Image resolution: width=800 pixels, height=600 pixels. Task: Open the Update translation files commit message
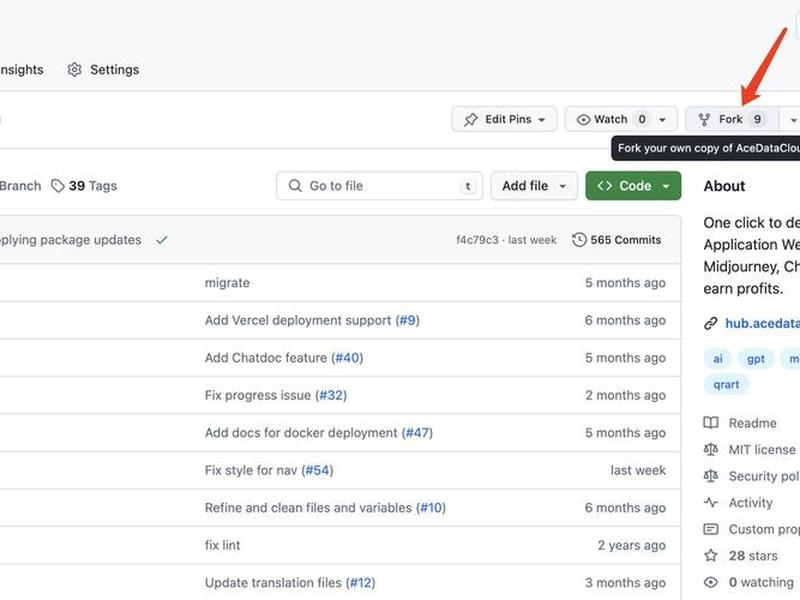tap(272, 583)
